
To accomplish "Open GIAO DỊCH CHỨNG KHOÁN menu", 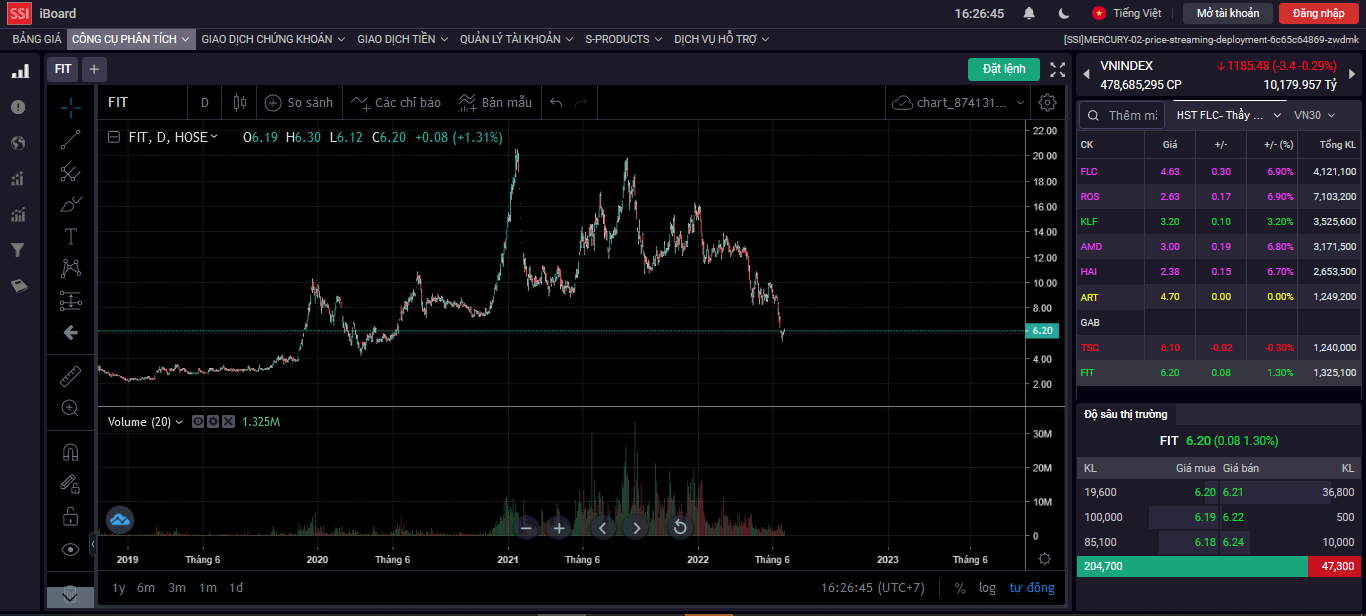I will 273,39.
